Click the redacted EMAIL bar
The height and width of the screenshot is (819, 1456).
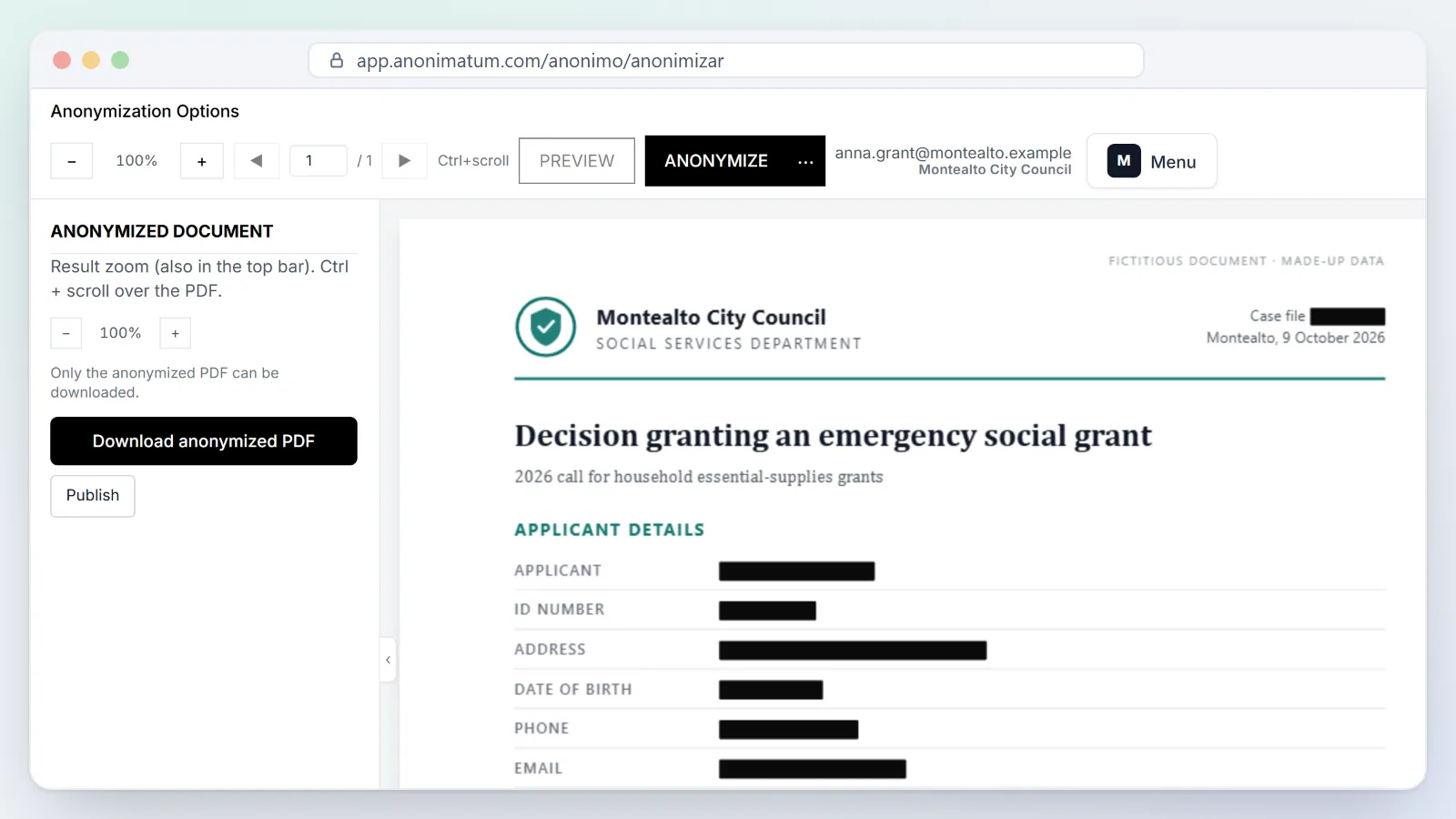pos(813,769)
